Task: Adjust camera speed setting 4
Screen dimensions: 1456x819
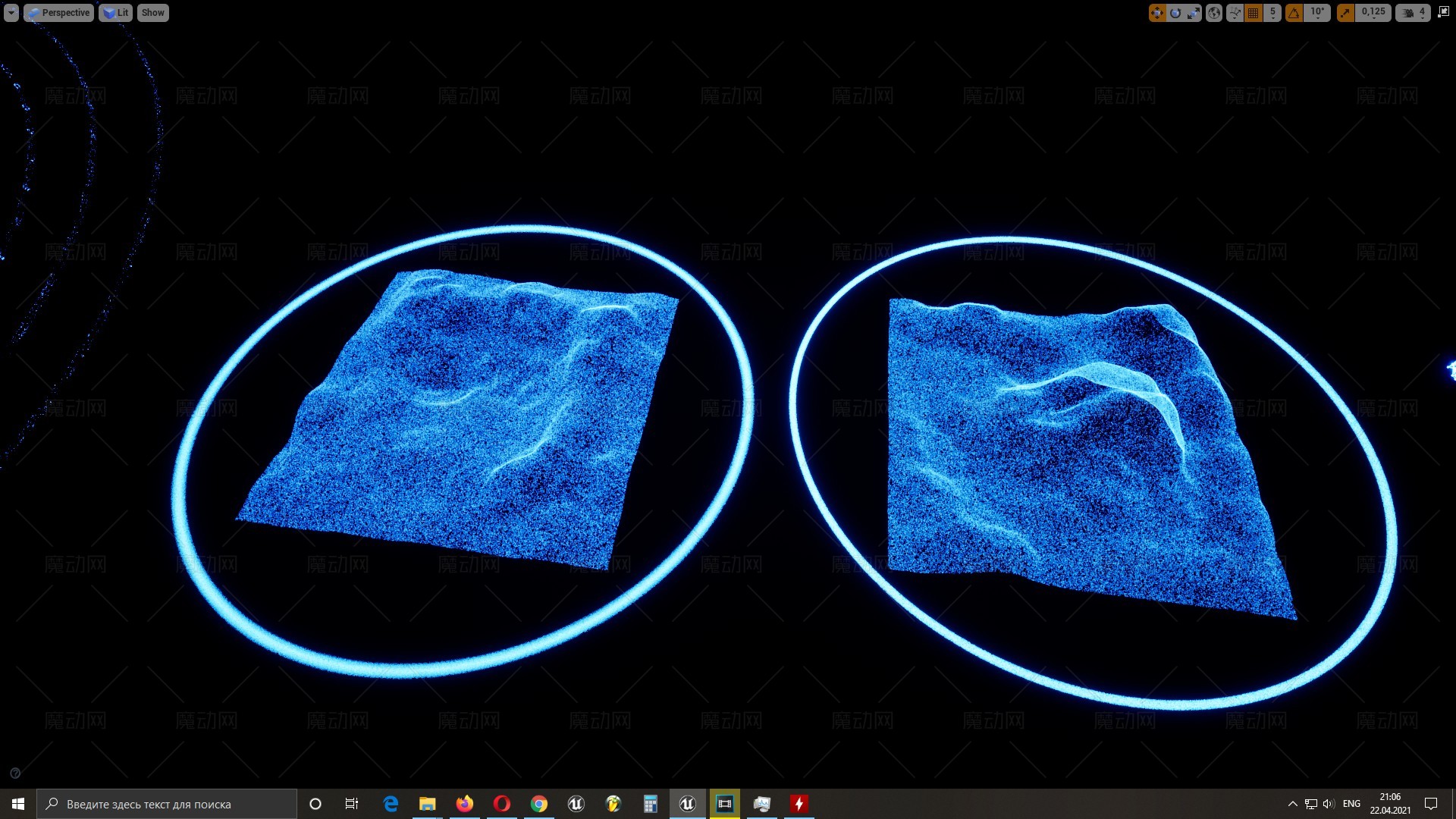Action: coord(1414,13)
